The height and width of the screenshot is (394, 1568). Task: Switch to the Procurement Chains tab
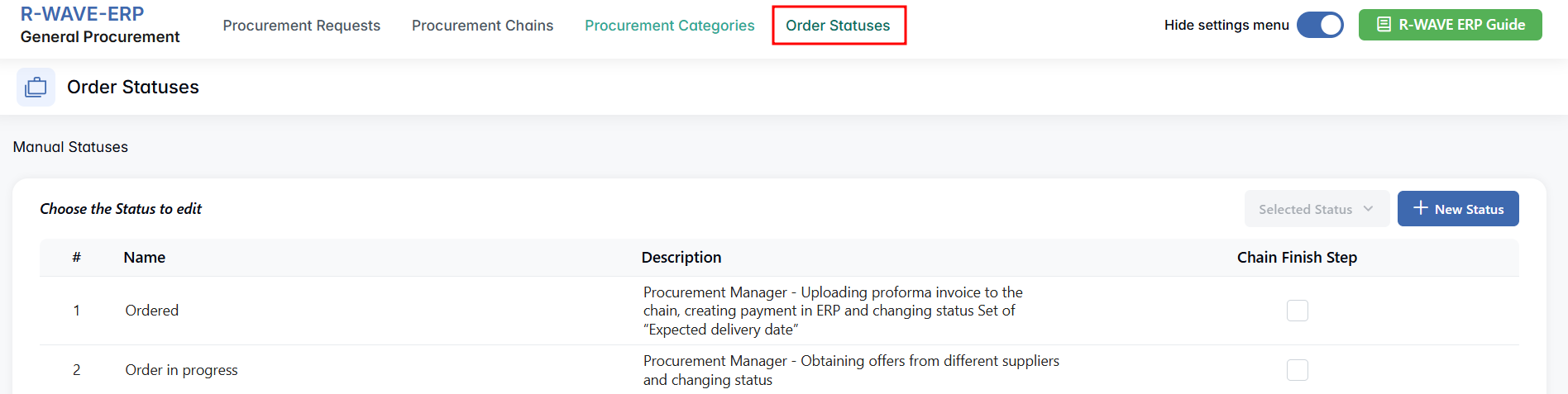point(482,26)
